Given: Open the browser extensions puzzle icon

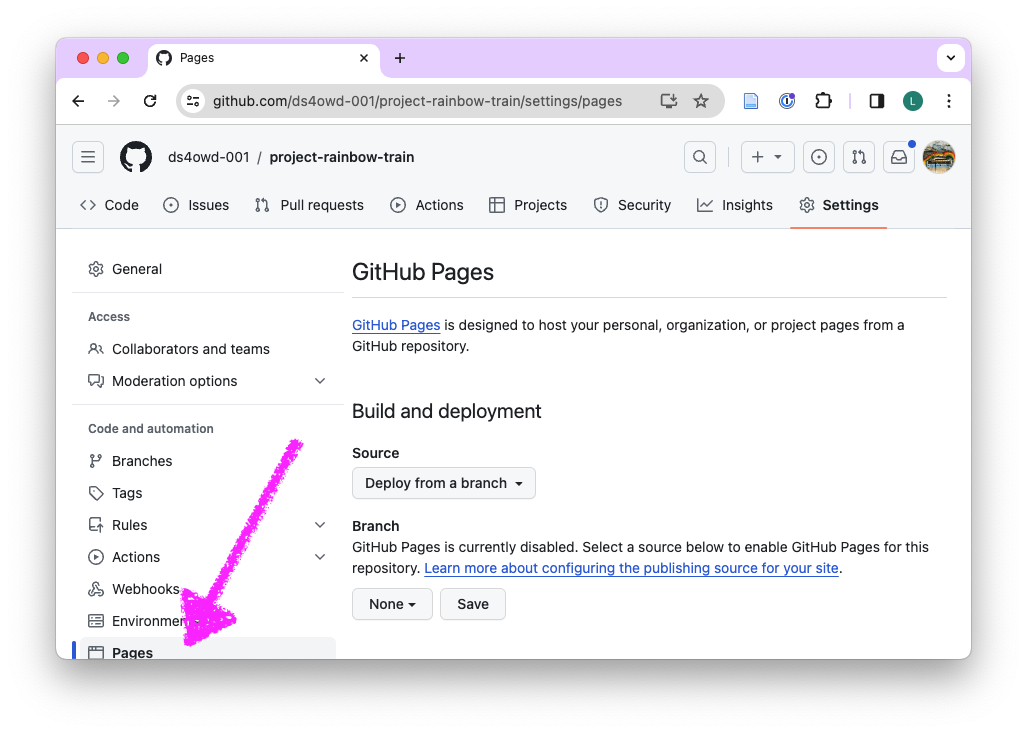Looking at the screenshot, I should tap(823, 101).
